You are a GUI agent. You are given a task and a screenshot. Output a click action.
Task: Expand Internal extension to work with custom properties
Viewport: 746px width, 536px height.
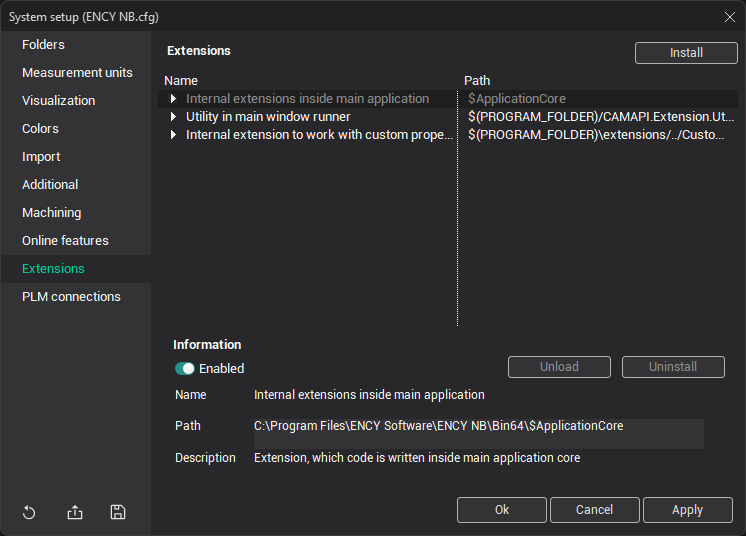pos(173,135)
